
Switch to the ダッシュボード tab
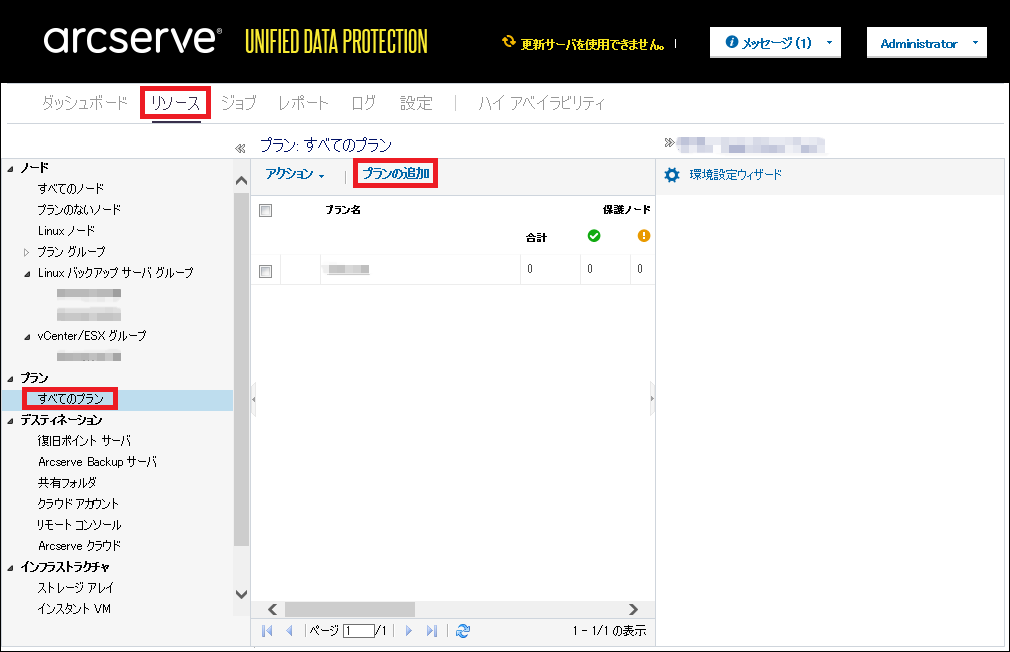[84, 103]
